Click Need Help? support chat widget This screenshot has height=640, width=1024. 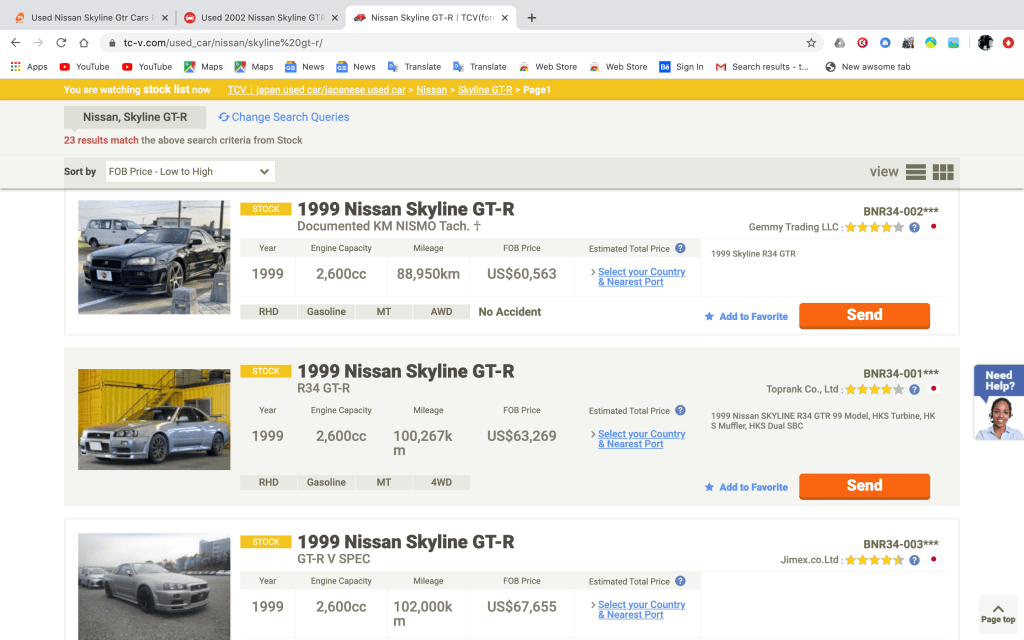coord(998,402)
